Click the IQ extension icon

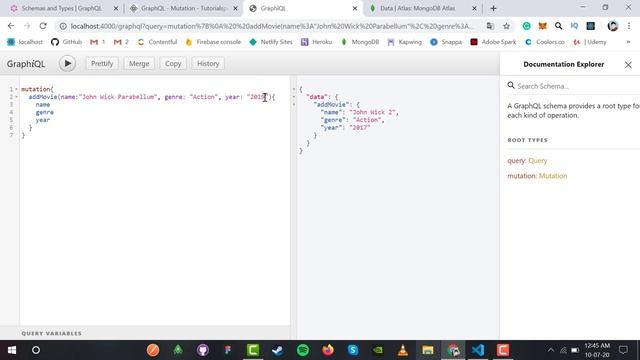point(574,26)
